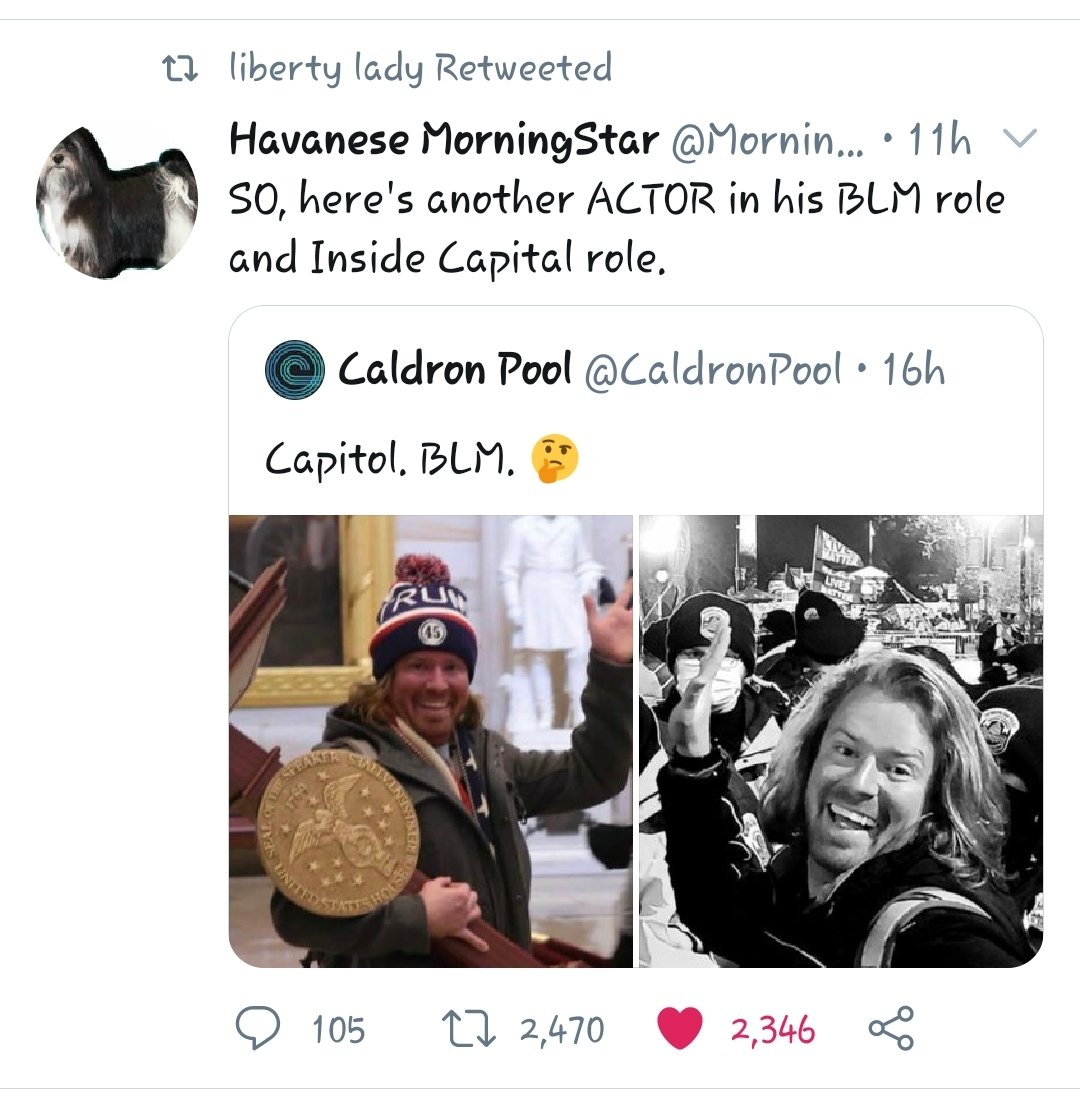Screen dimensions: 1080x1101
Task: Open Havanese MorningStar display name
Action: pyautogui.click(x=444, y=139)
